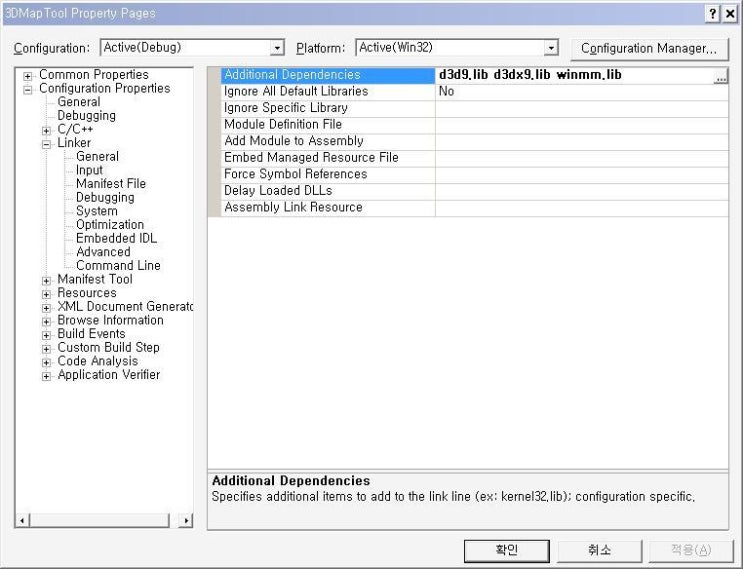
Task: Select the Debugging item under Linker
Action: tap(104, 198)
